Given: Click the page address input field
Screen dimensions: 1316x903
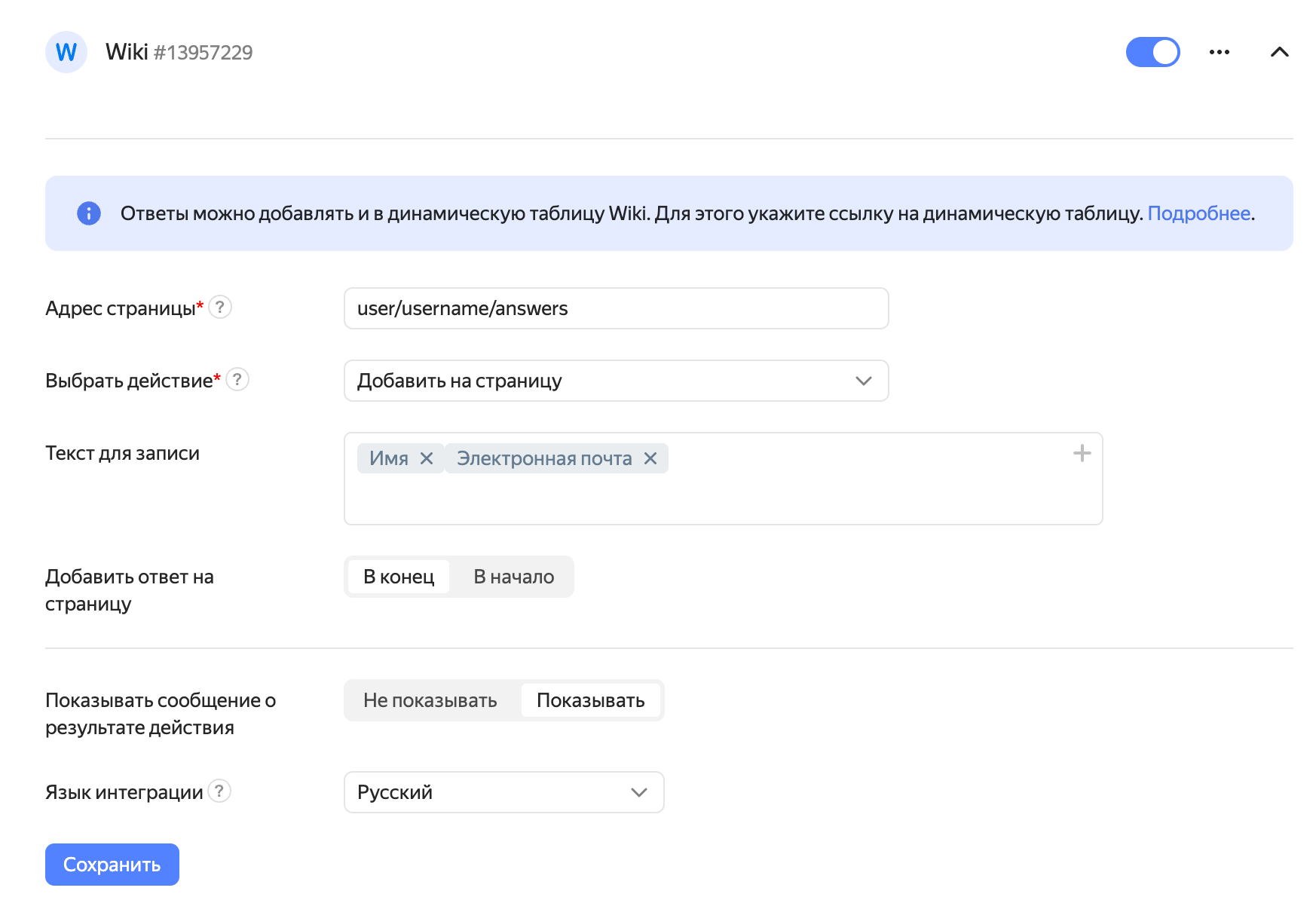Looking at the screenshot, I should [616, 308].
